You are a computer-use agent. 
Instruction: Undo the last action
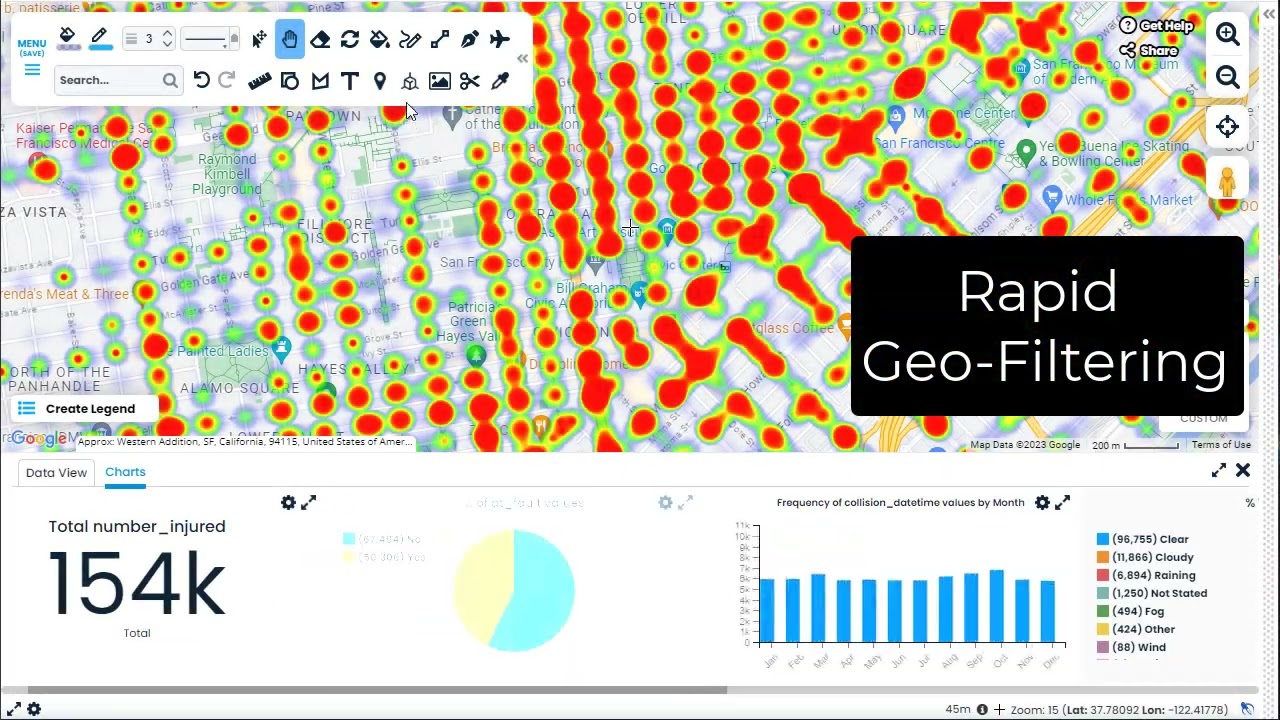tap(202, 80)
